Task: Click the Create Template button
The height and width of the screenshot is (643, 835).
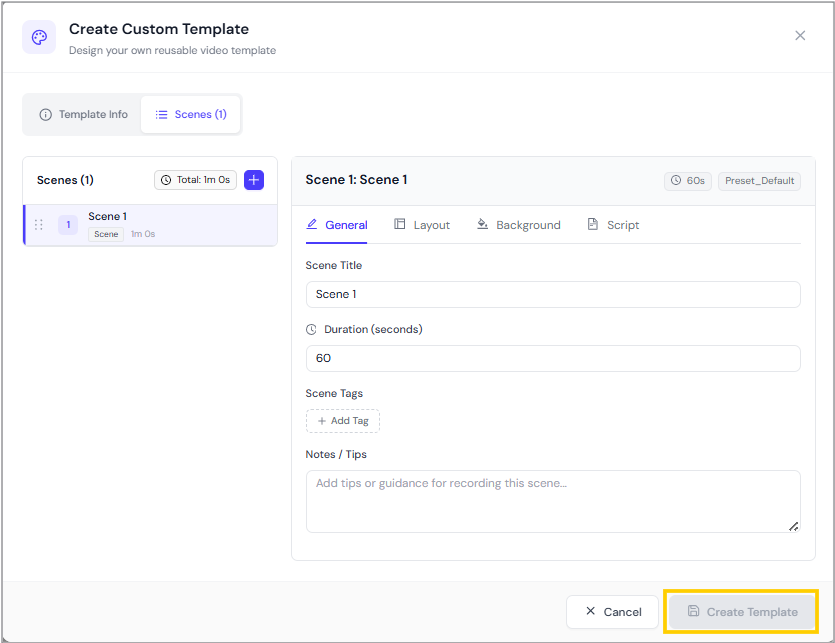Action: pos(742,612)
